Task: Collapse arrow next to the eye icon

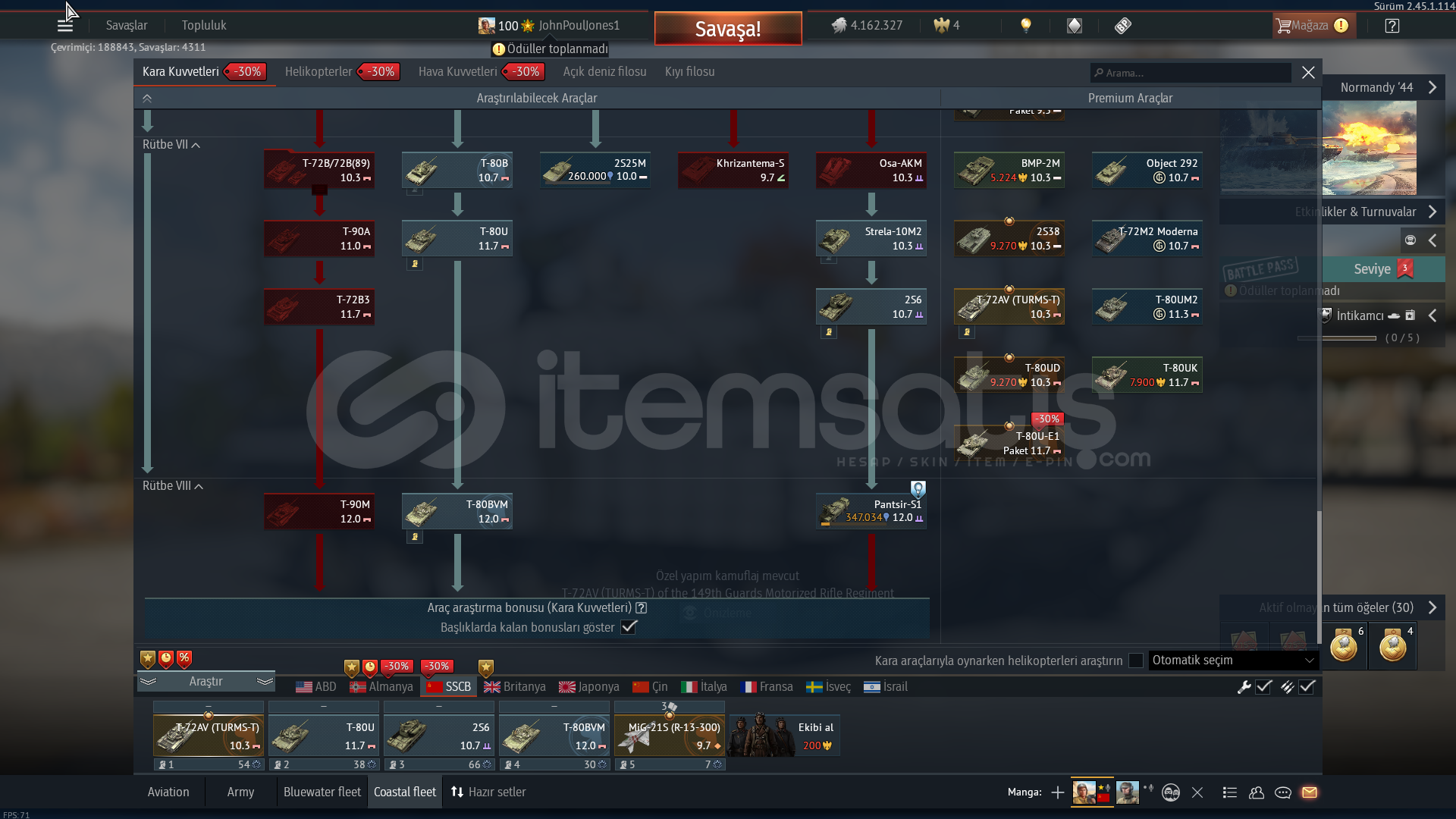Action: [x=1432, y=240]
